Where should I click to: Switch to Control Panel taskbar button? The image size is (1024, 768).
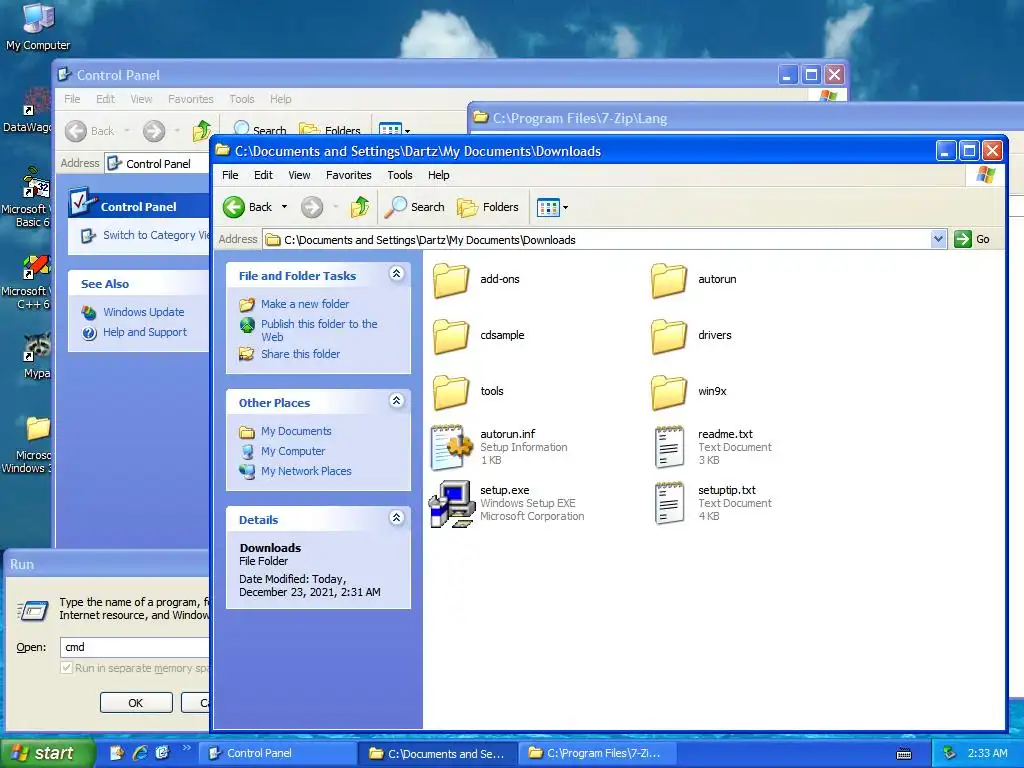pyautogui.click(x=279, y=754)
